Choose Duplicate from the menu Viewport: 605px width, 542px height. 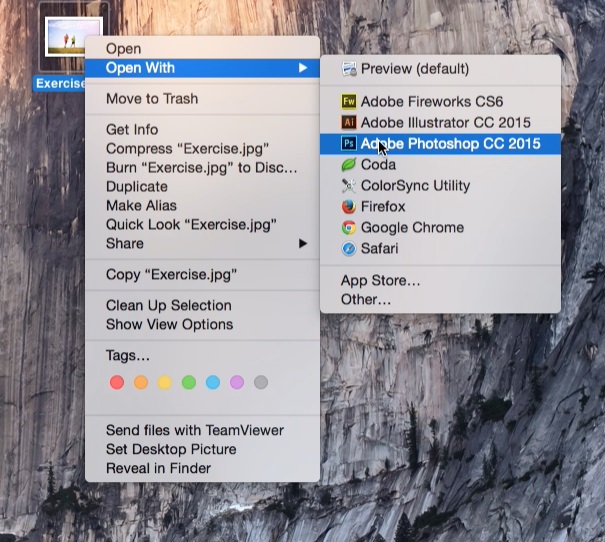(202, 187)
